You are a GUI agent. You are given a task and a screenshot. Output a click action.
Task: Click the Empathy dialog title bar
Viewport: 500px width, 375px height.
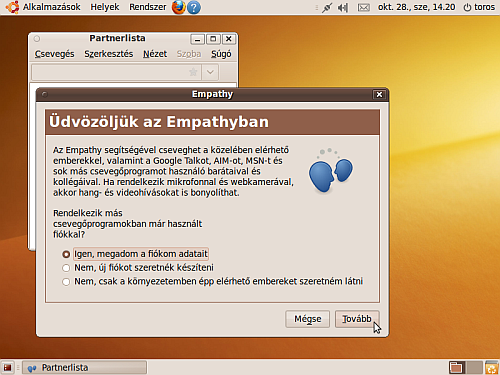pyautogui.click(x=212, y=94)
